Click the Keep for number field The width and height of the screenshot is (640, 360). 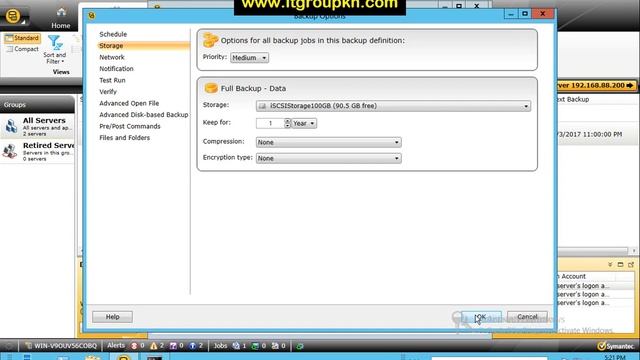[x=270, y=123]
